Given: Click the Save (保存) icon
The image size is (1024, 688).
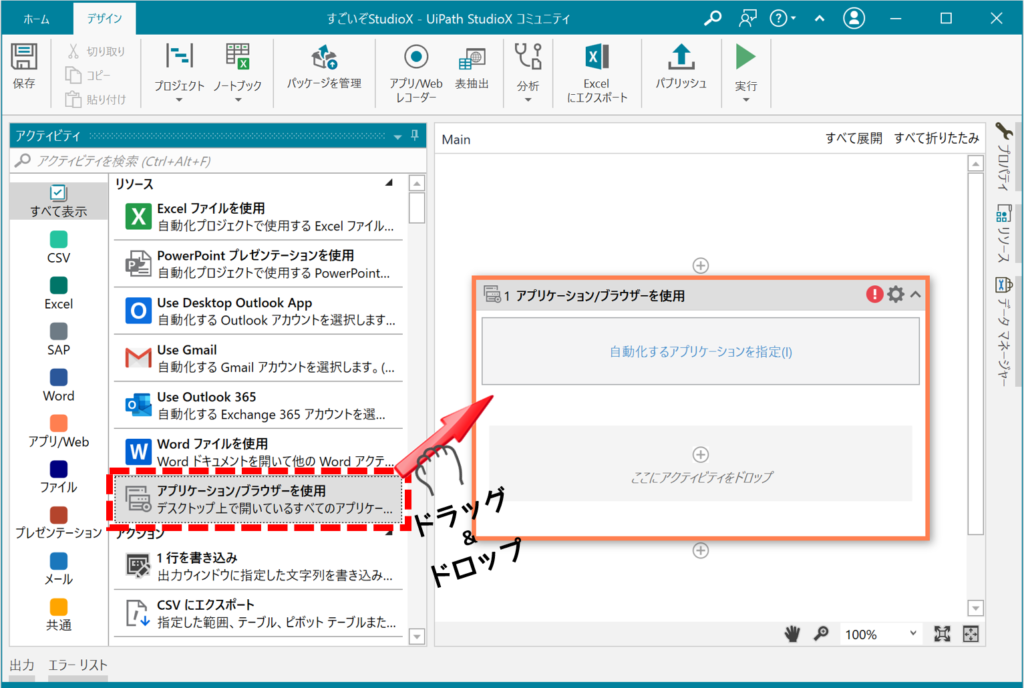Looking at the screenshot, I should click(24, 57).
